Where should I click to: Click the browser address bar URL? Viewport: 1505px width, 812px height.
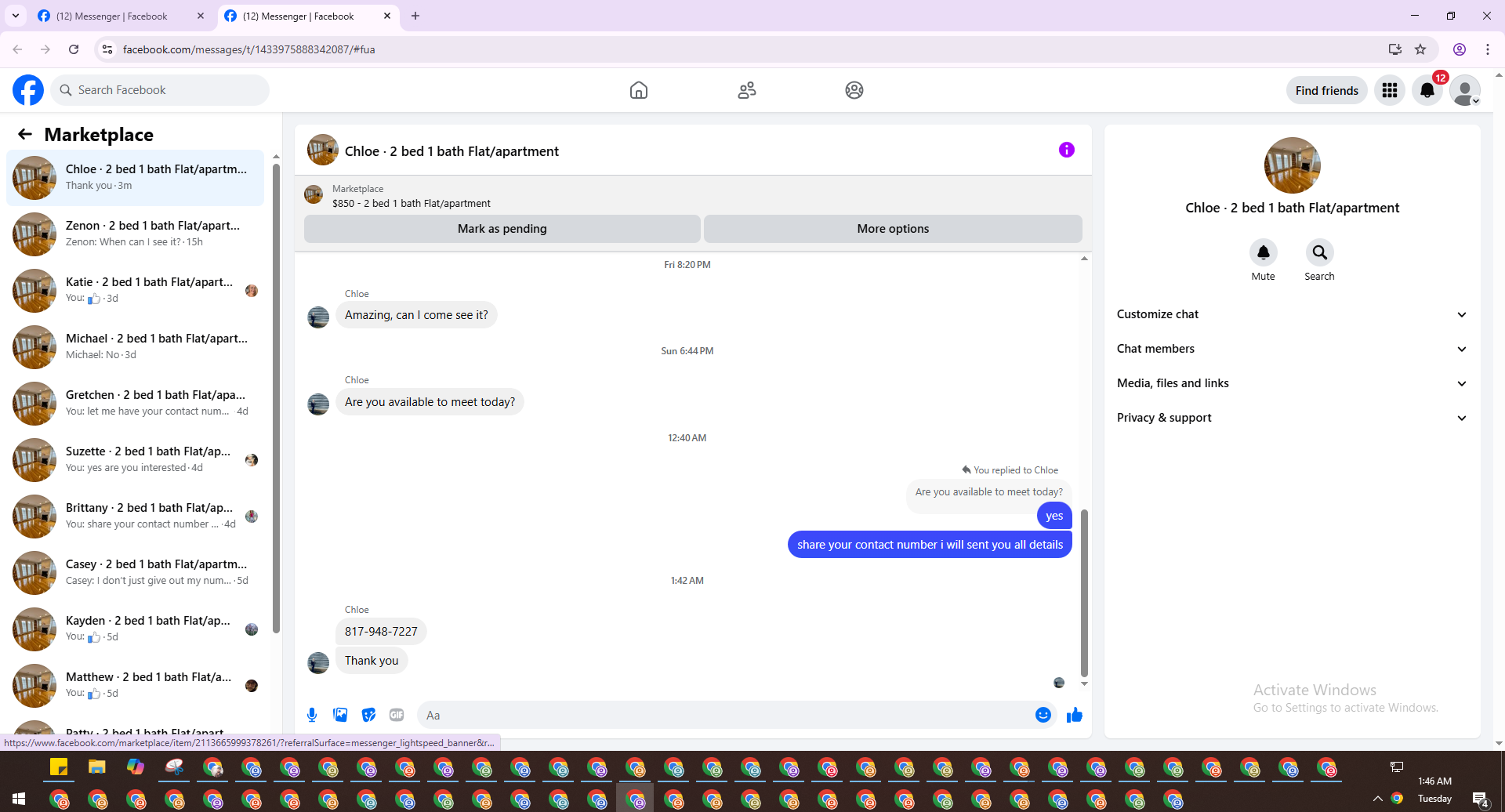click(x=249, y=49)
